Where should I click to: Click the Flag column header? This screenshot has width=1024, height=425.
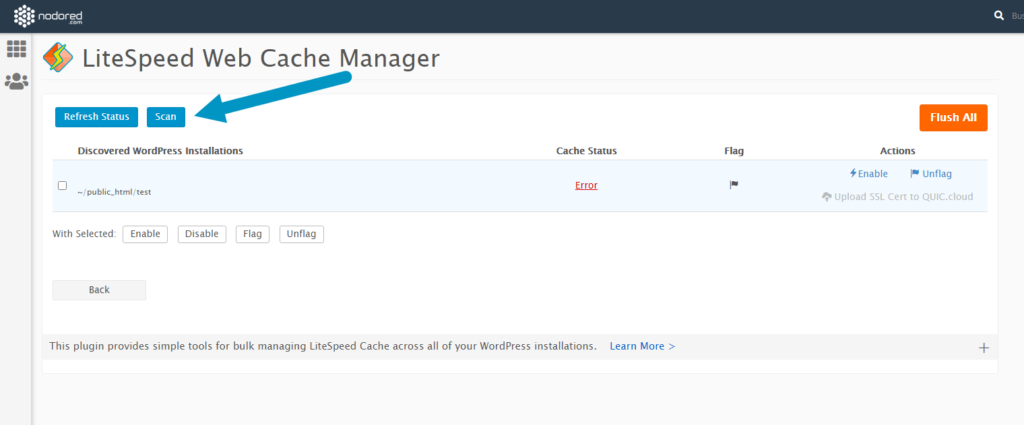pyautogui.click(x=734, y=151)
